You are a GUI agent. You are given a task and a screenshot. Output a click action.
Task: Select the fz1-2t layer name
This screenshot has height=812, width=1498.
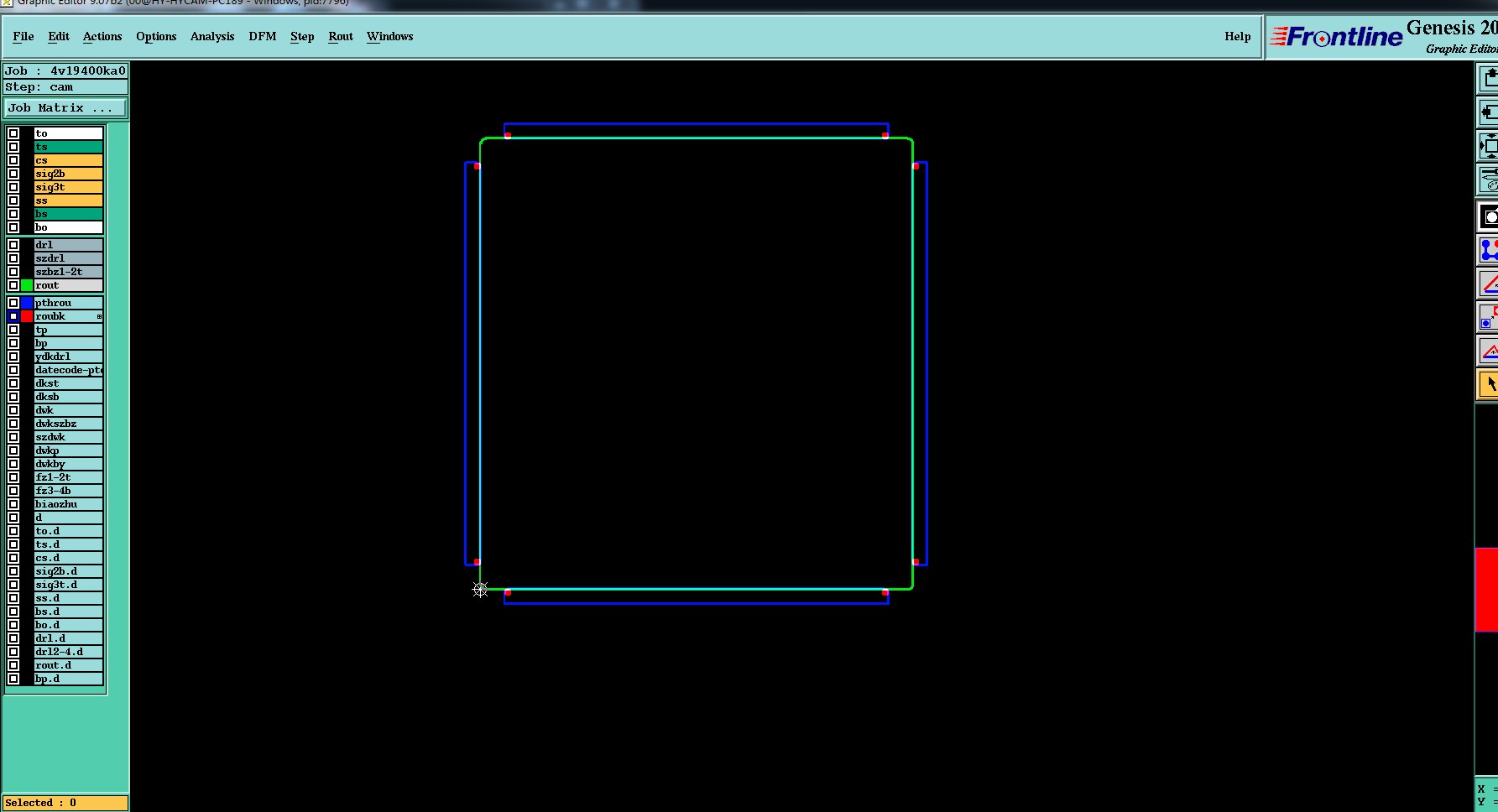[69, 477]
